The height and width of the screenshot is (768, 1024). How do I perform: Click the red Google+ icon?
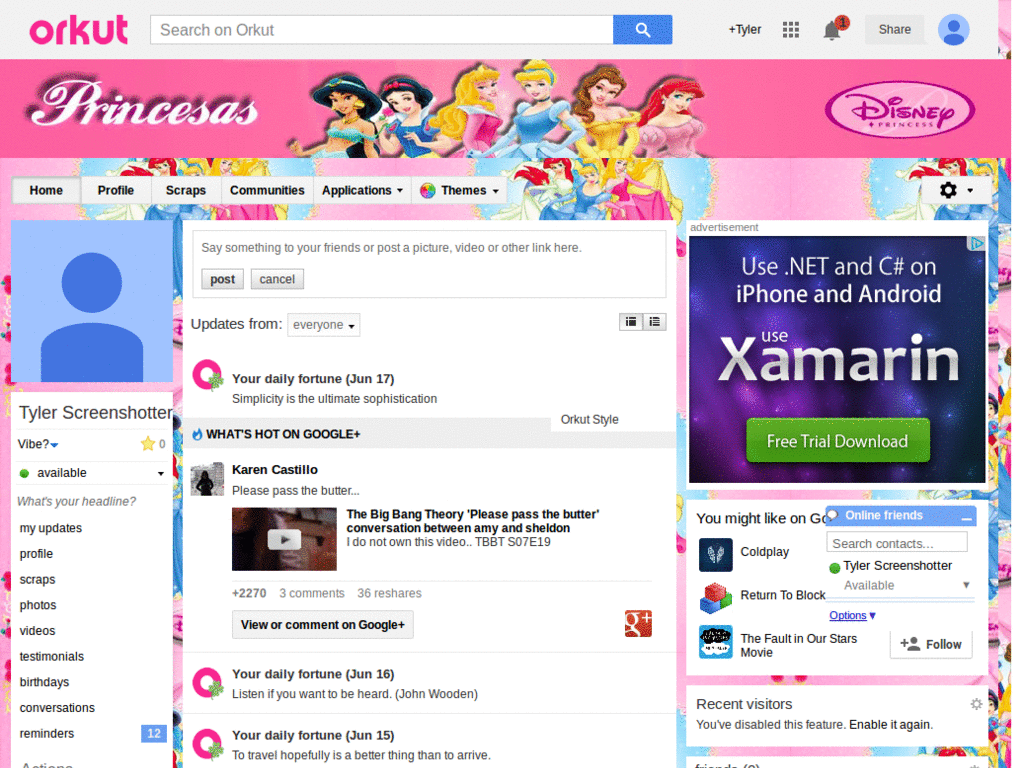coord(638,623)
